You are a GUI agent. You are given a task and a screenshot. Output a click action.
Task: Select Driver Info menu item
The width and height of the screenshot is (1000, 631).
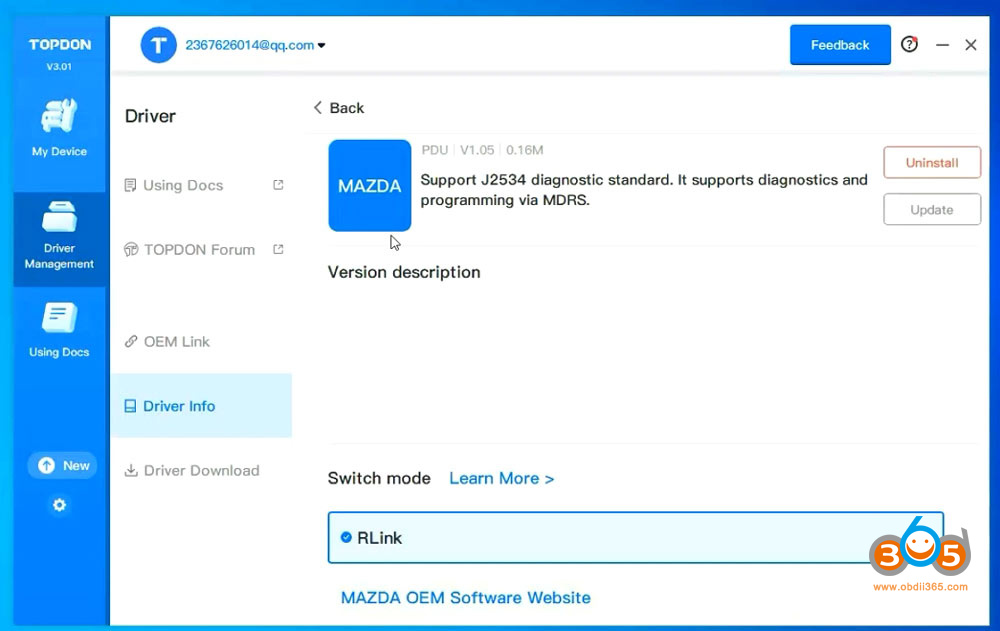point(201,406)
